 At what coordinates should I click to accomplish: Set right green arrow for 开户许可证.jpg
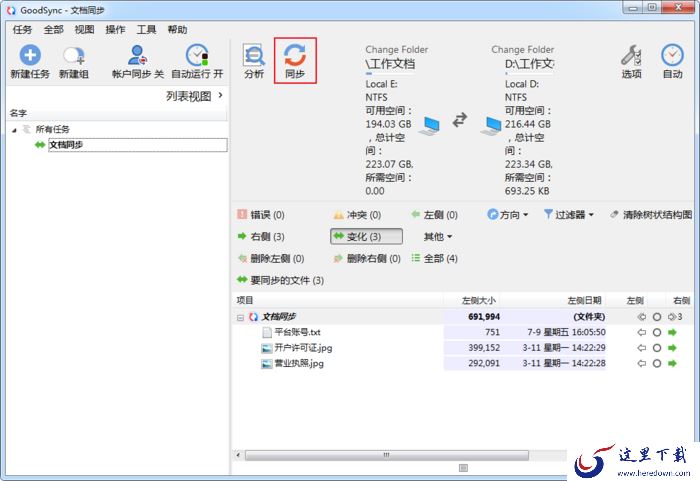(672, 348)
